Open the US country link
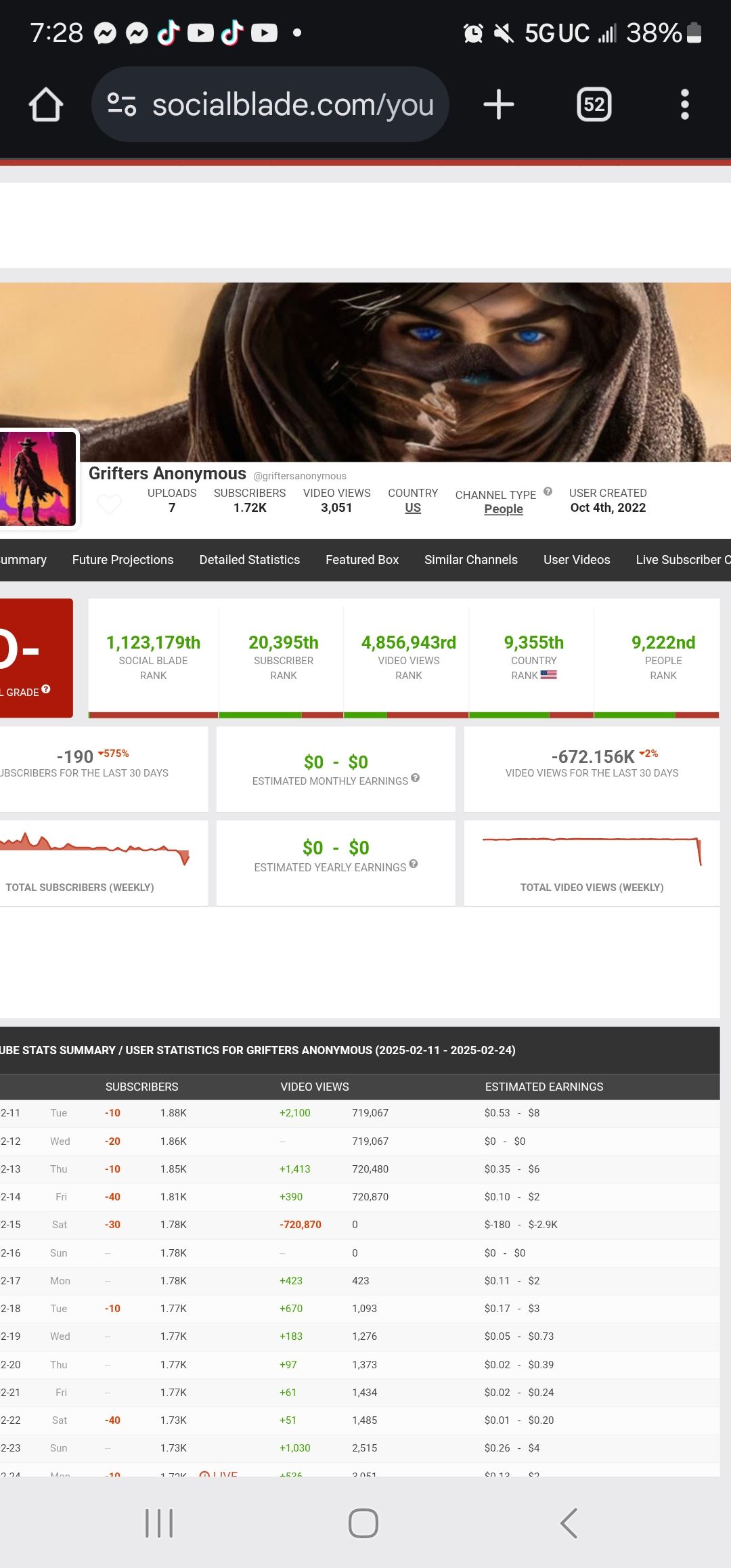Image resolution: width=731 pixels, height=1568 pixels. pyautogui.click(x=413, y=508)
